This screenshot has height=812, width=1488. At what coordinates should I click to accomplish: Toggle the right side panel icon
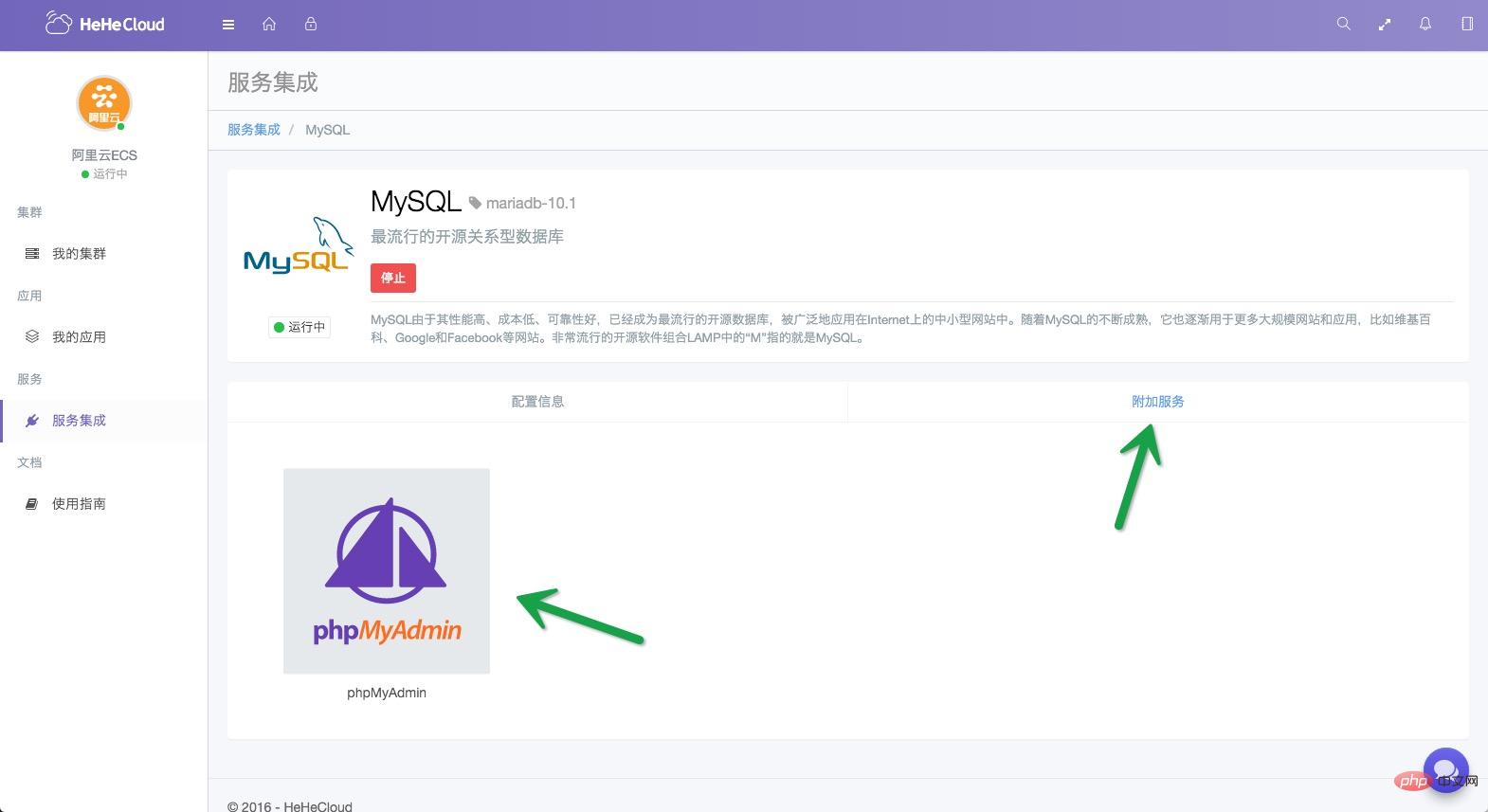[x=1467, y=25]
